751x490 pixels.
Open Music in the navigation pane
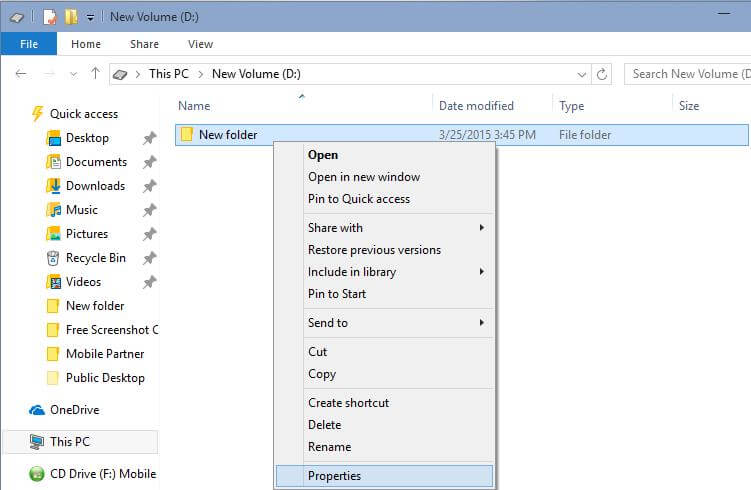tap(81, 210)
